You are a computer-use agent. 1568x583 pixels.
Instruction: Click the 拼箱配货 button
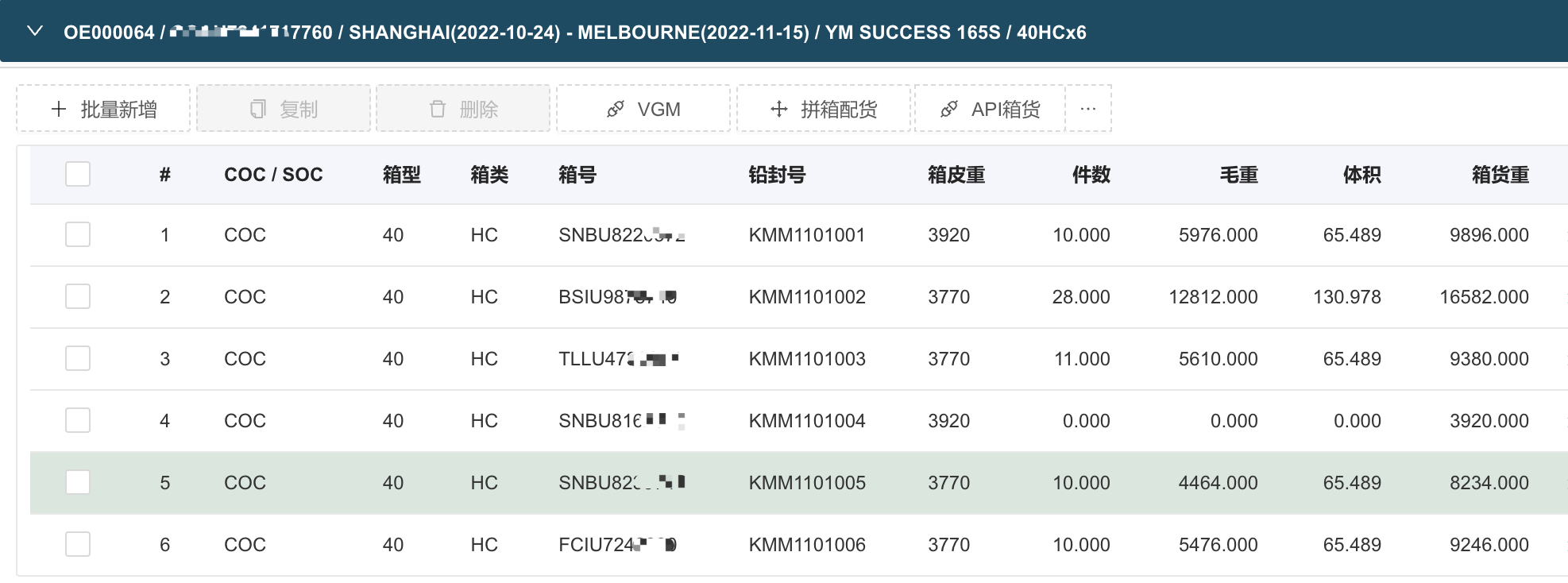point(824,109)
